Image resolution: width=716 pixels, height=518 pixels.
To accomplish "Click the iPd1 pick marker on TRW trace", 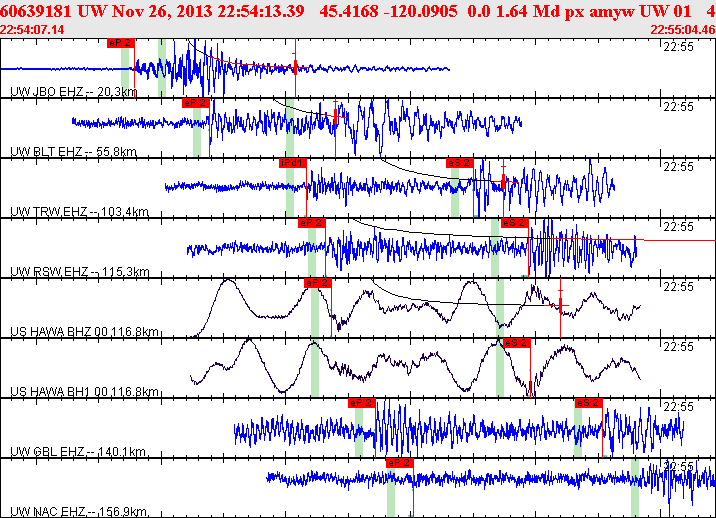I will (292, 163).
